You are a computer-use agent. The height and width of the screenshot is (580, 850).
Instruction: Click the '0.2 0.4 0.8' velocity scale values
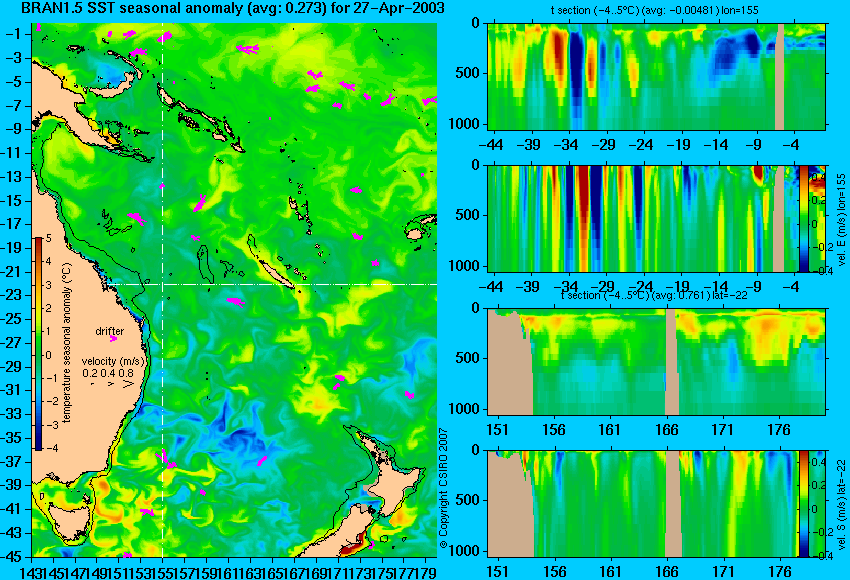[x=108, y=373]
